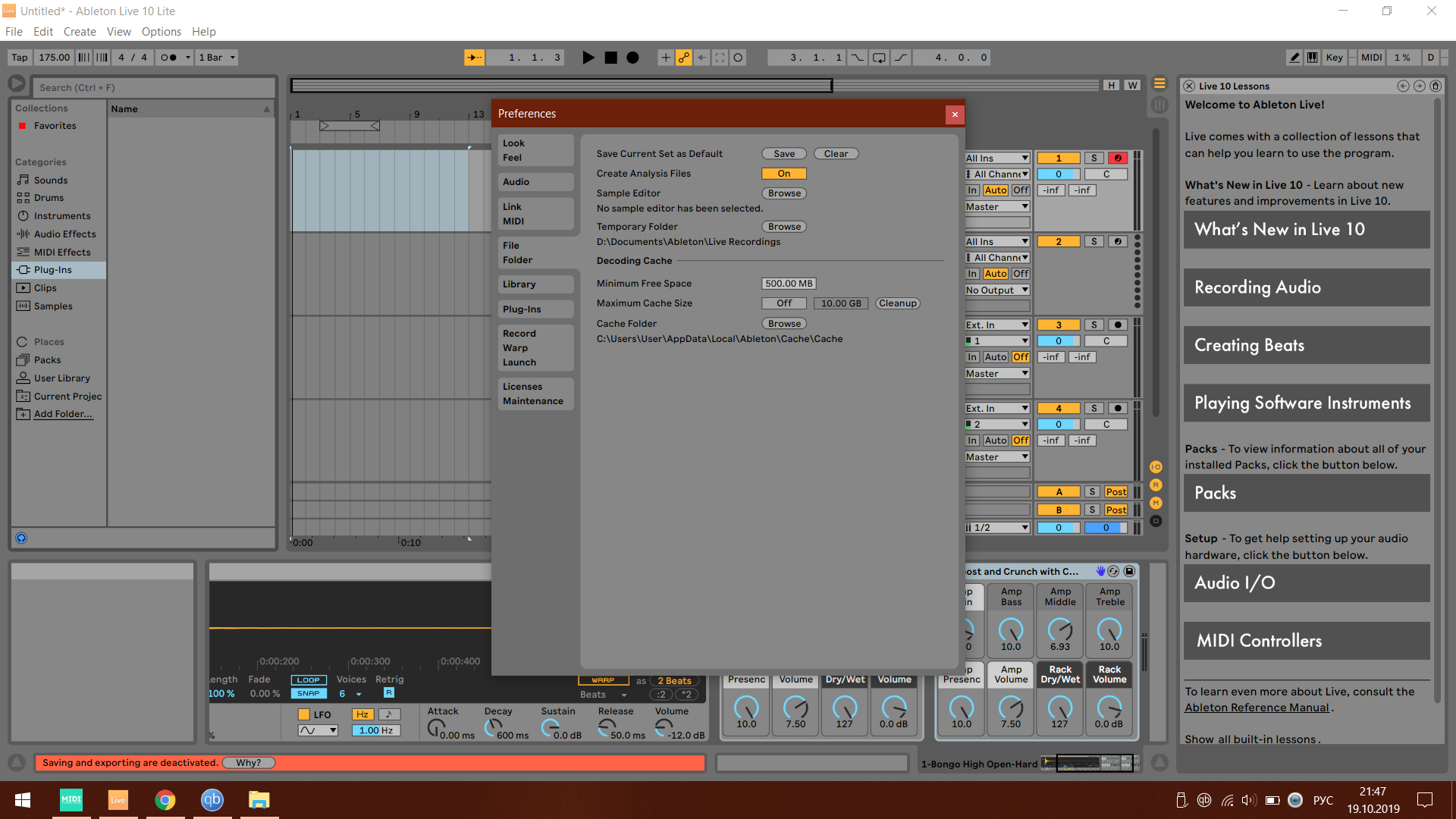The image size is (1456, 819).
Task: Click the Draw Mode pencil icon
Action: [x=1294, y=58]
